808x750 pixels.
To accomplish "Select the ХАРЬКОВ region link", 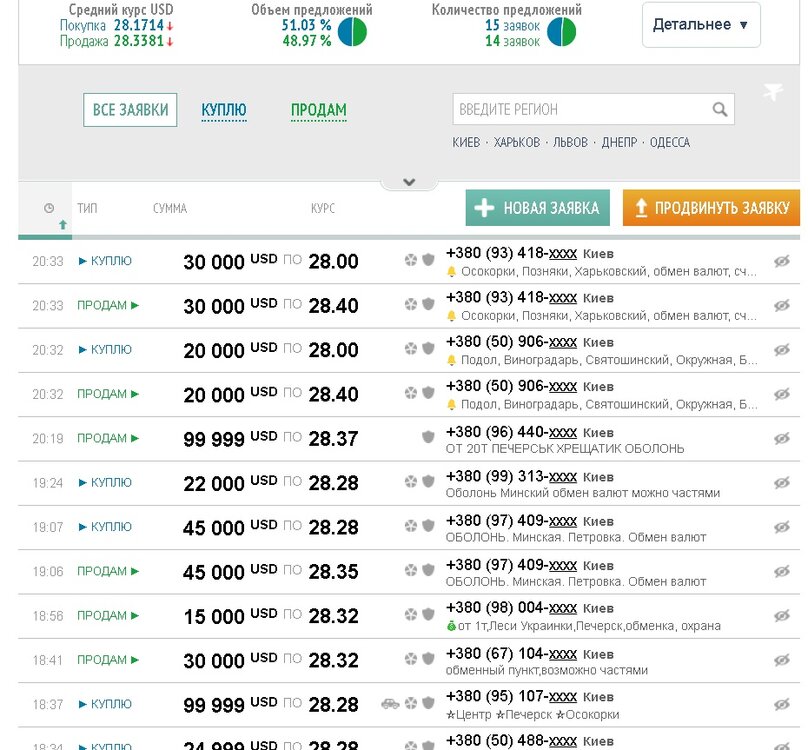I will 517,143.
